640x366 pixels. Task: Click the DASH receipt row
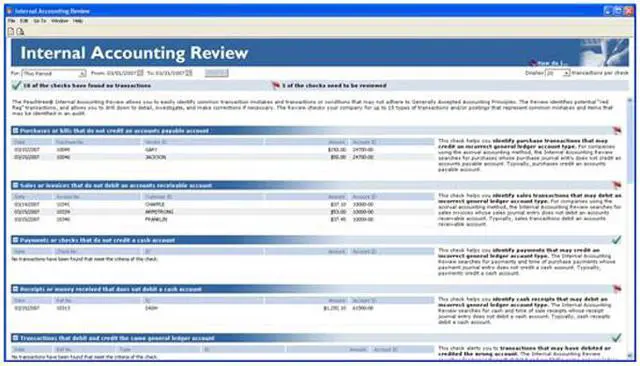223,308
